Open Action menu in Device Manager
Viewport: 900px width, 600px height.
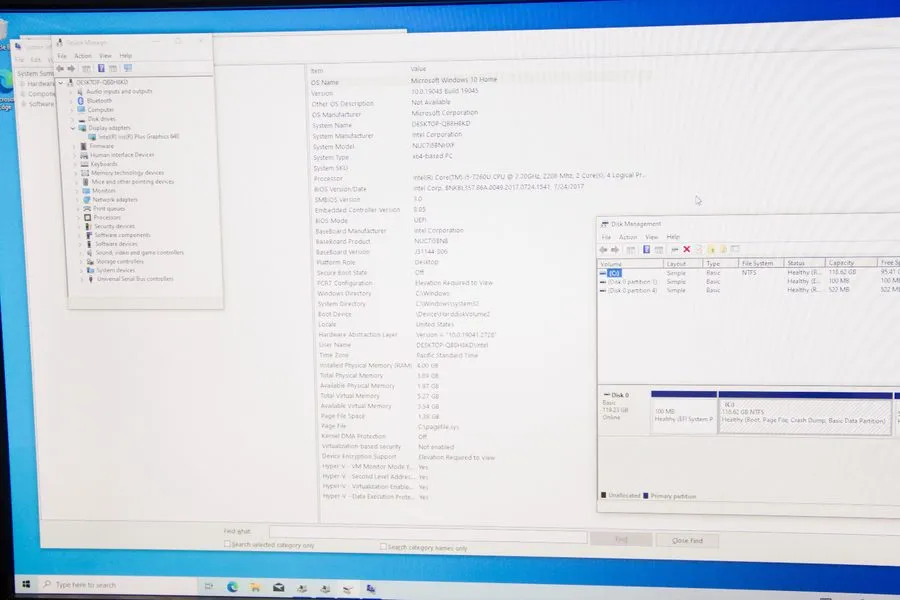click(83, 56)
